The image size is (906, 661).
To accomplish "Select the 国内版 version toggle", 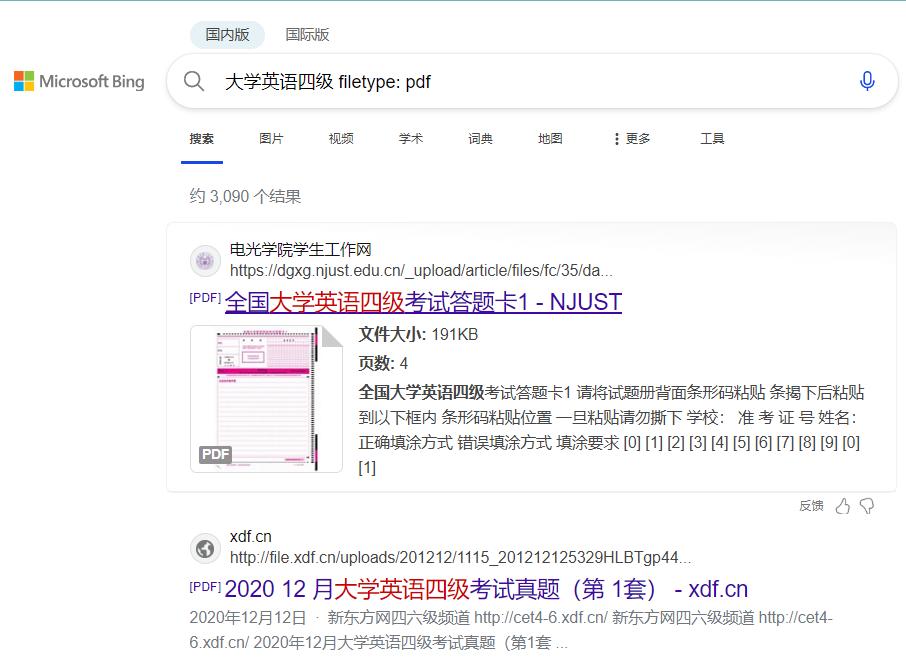I will tap(227, 35).
